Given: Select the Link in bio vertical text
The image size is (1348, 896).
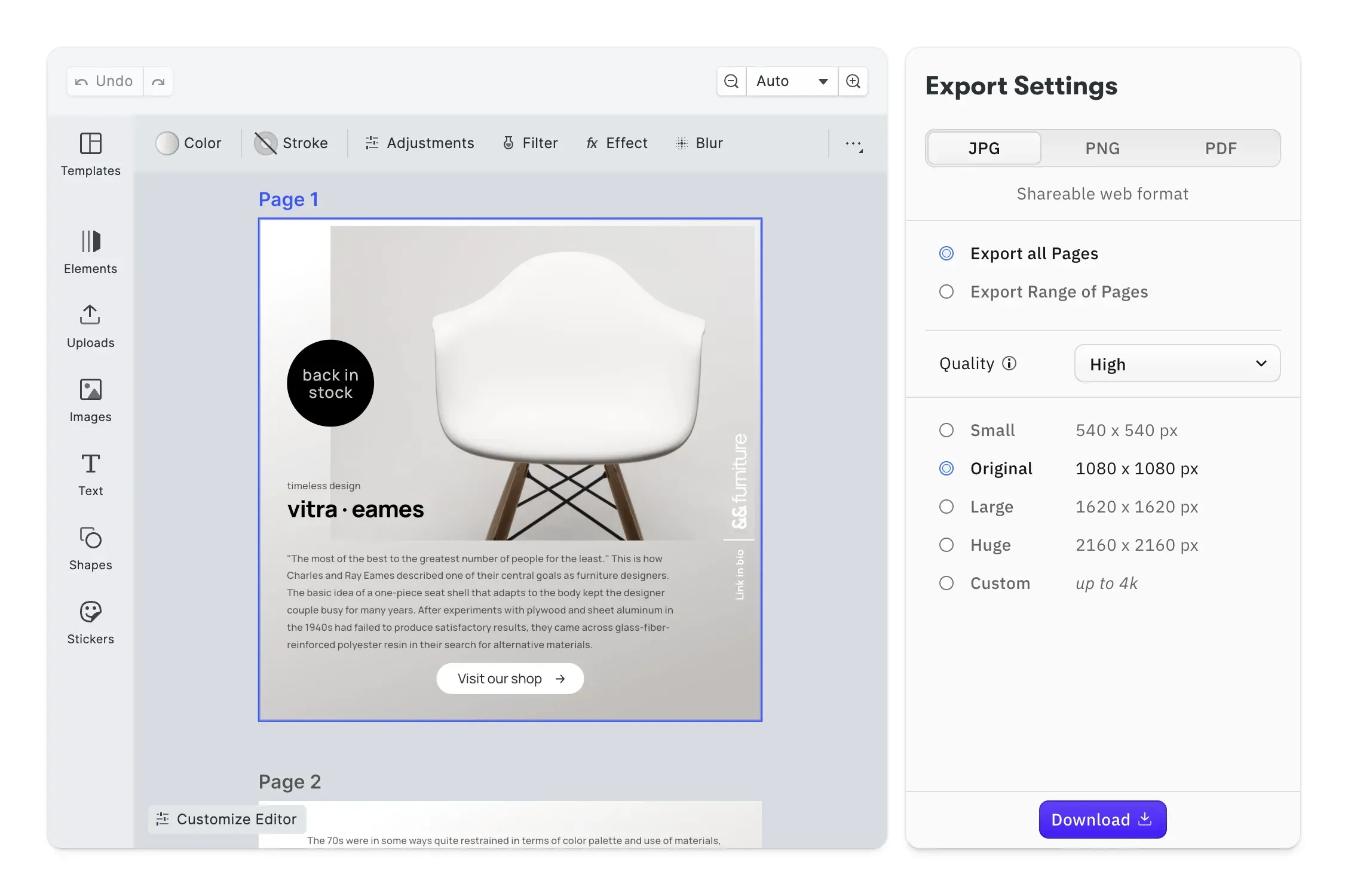Looking at the screenshot, I should click(x=740, y=575).
